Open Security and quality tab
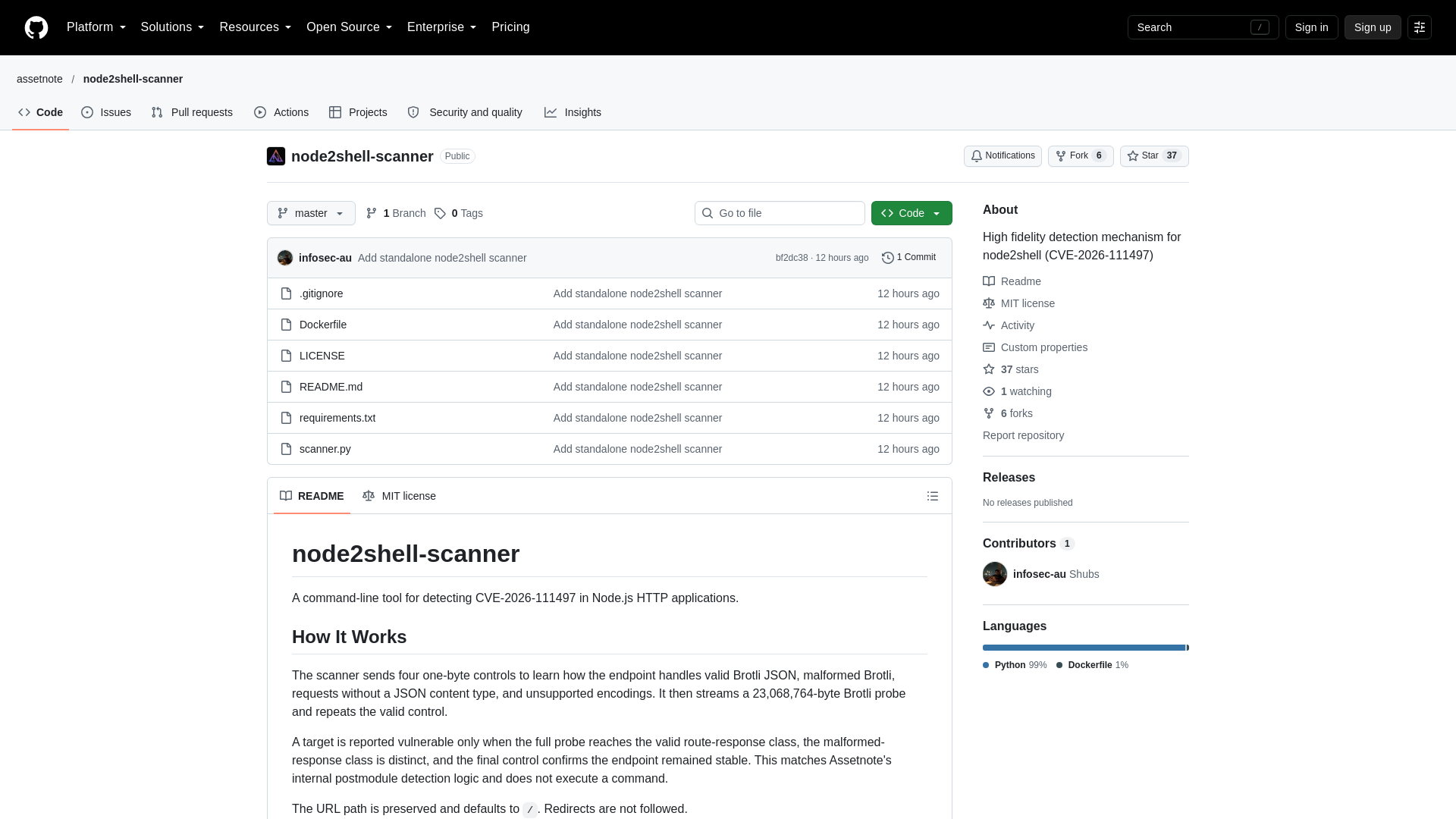Image resolution: width=1456 pixels, height=819 pixels. tap(465, 112)
